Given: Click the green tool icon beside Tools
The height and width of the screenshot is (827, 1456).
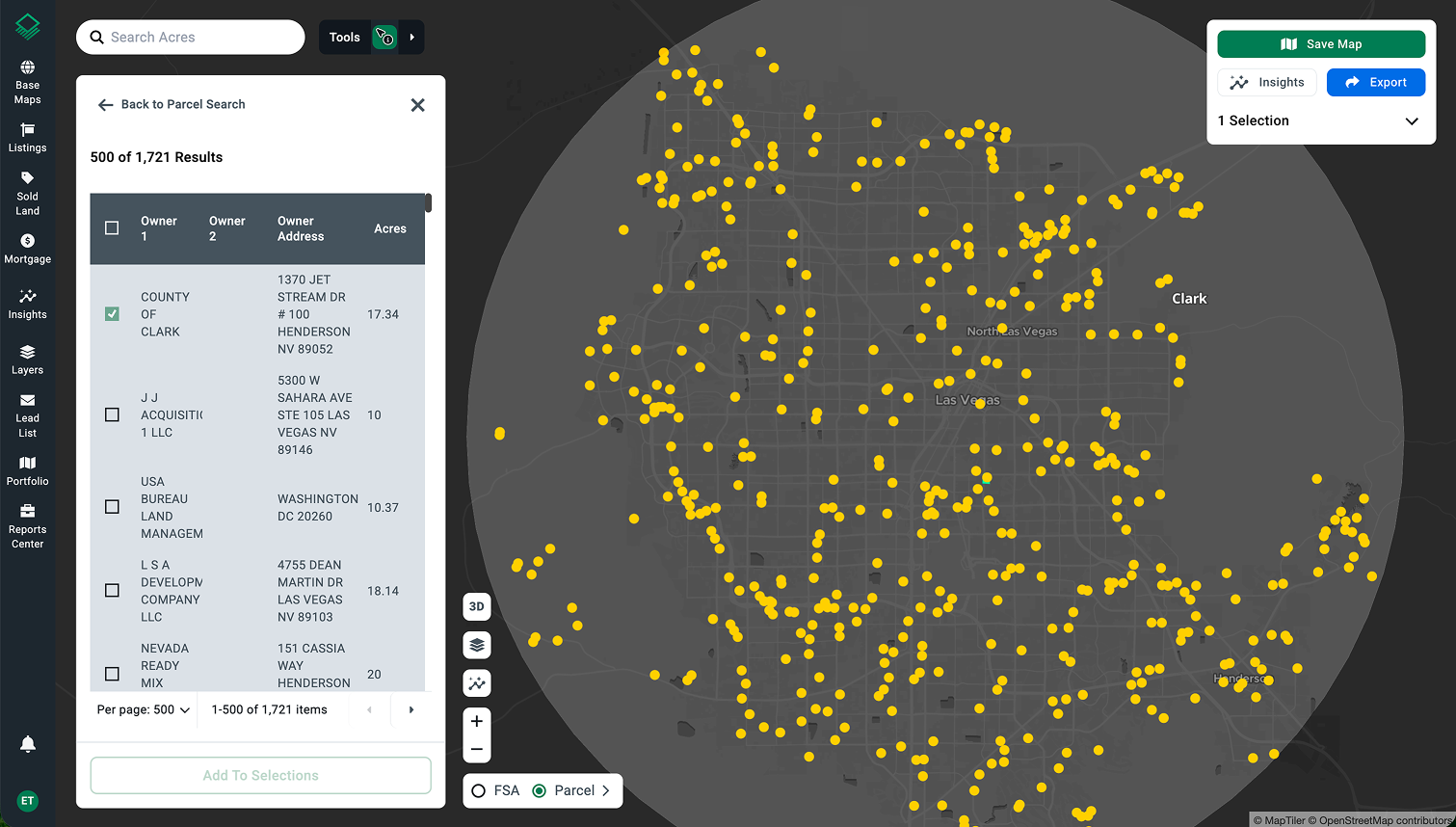Looking at the screenshot, I should pyautogui.click(x=384, y=38).
